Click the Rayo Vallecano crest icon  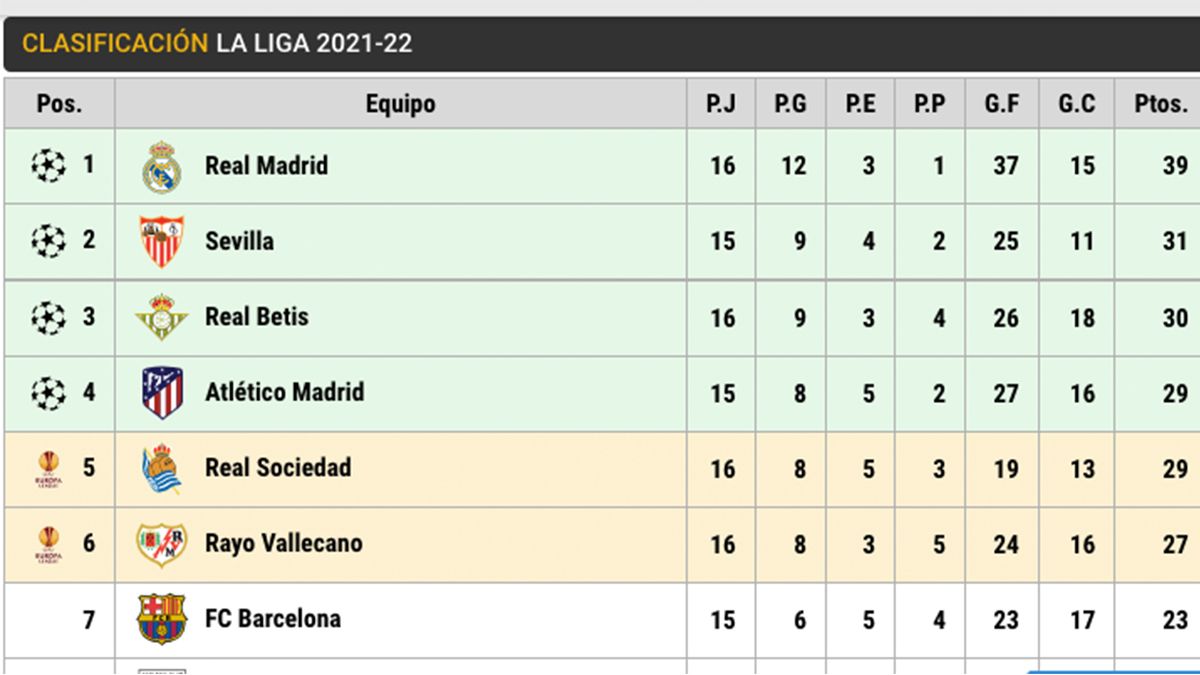(161, 544)
